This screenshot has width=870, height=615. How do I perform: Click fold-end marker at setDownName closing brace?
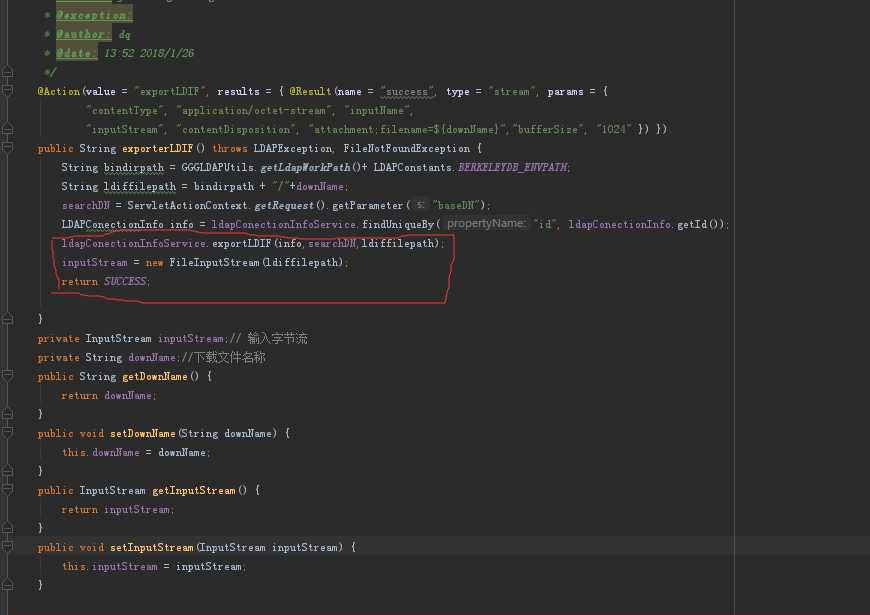coord(7,471)
